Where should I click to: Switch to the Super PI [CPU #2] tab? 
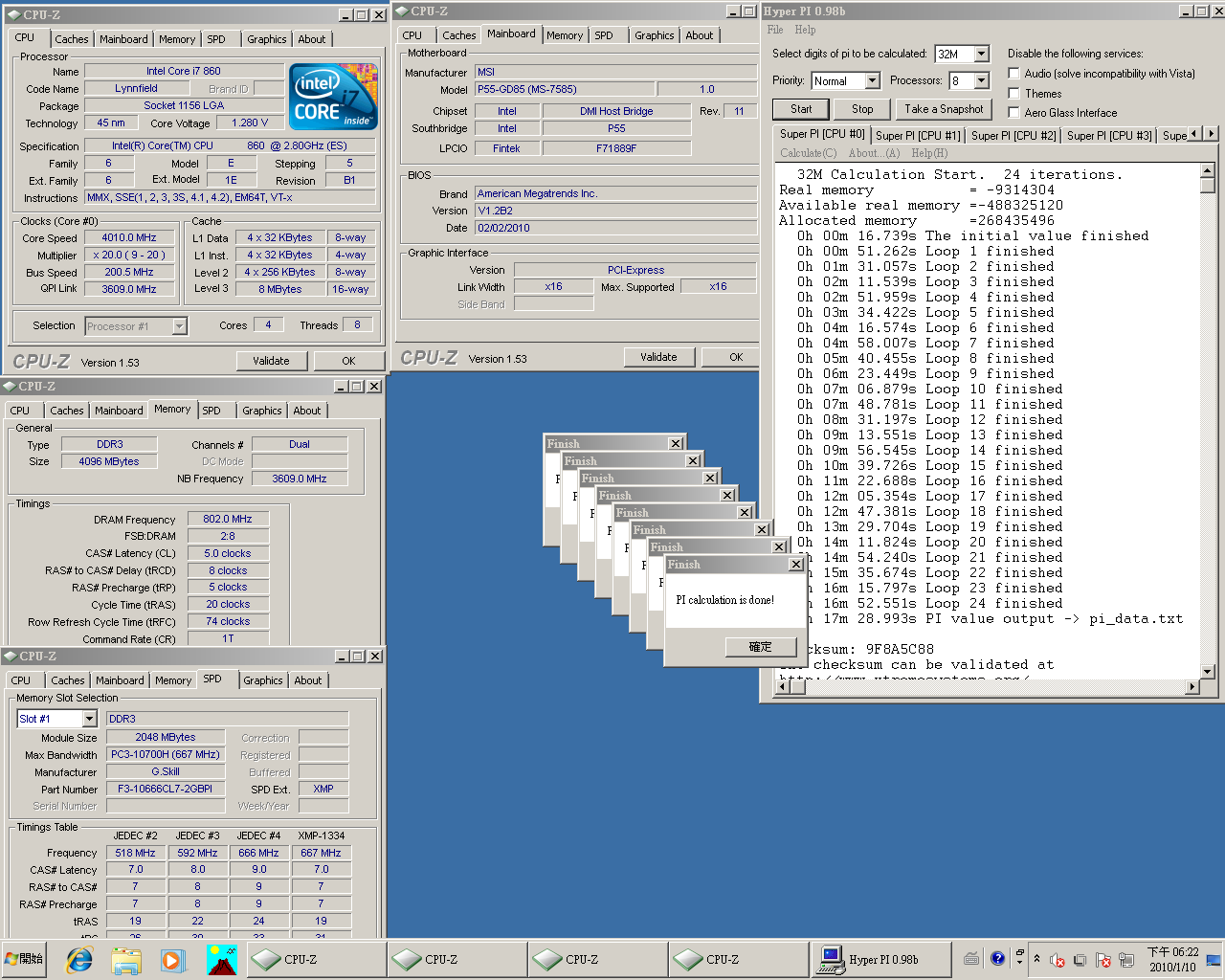point(1013,136)
